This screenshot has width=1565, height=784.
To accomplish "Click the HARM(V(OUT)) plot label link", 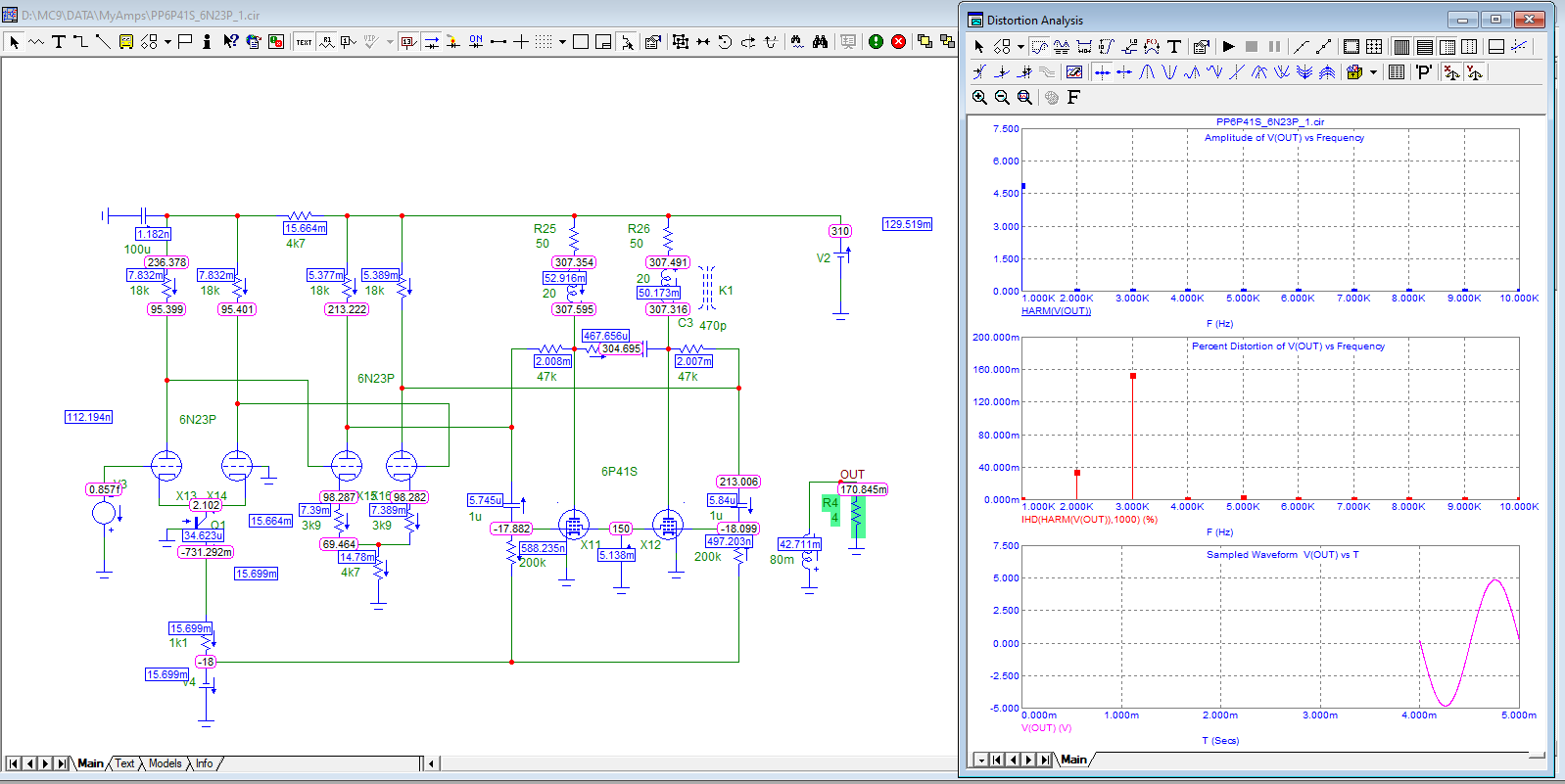I will (1056, 311).
